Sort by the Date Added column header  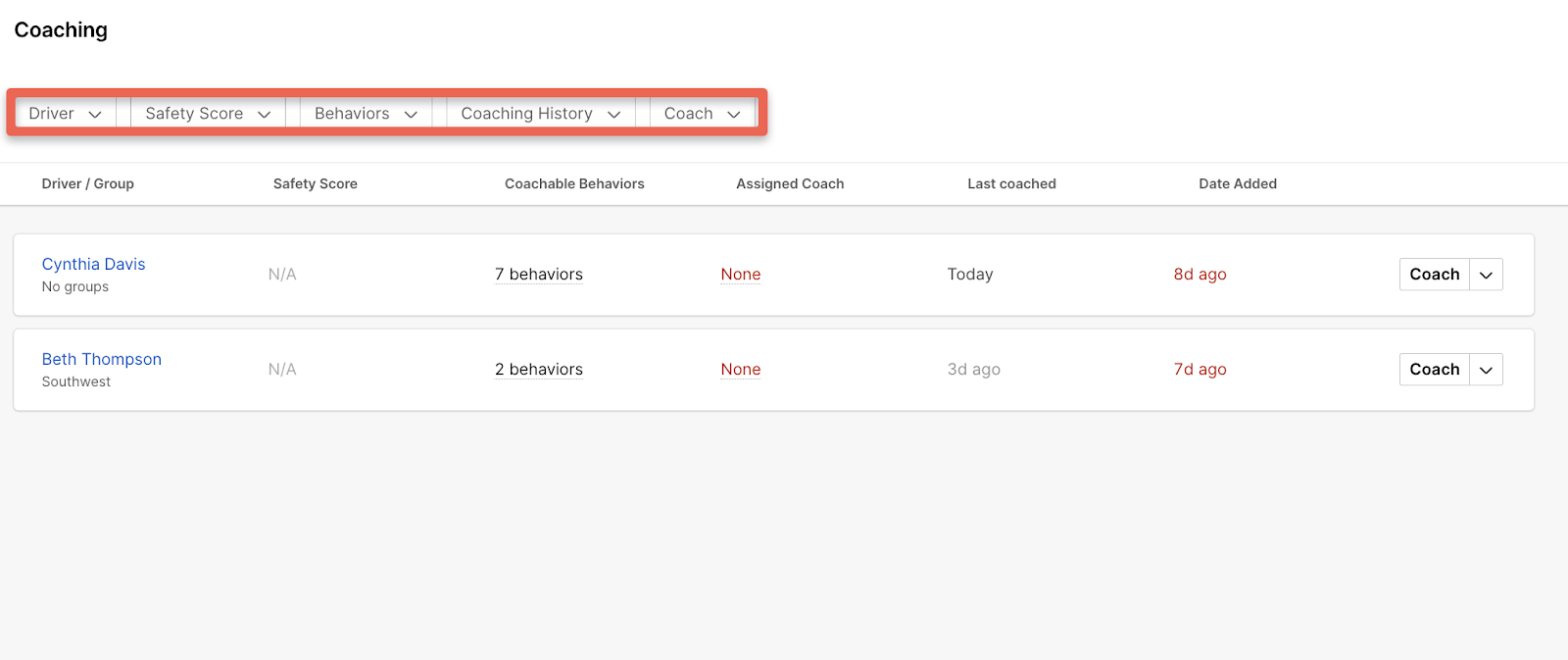(x=1237, y=183)
